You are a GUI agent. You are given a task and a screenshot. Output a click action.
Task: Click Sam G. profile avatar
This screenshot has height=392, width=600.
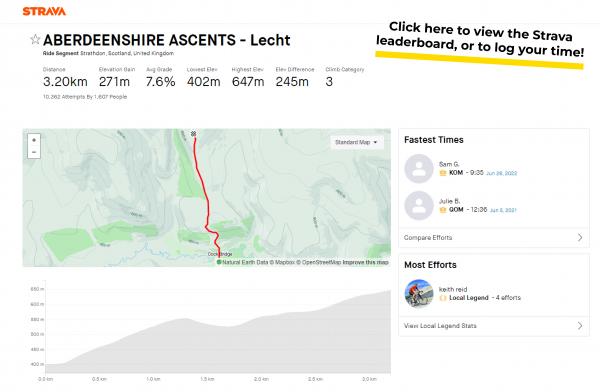click(x=419, y=168)
